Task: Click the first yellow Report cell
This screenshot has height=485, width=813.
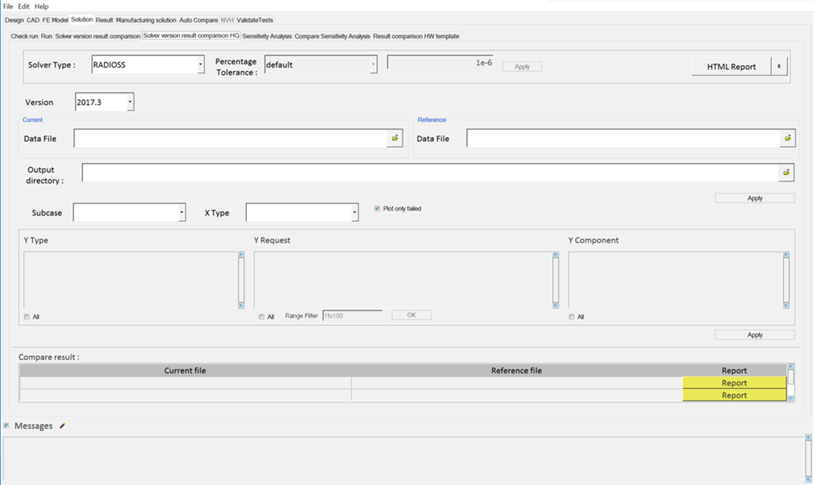Action: [x=734, y=383]
